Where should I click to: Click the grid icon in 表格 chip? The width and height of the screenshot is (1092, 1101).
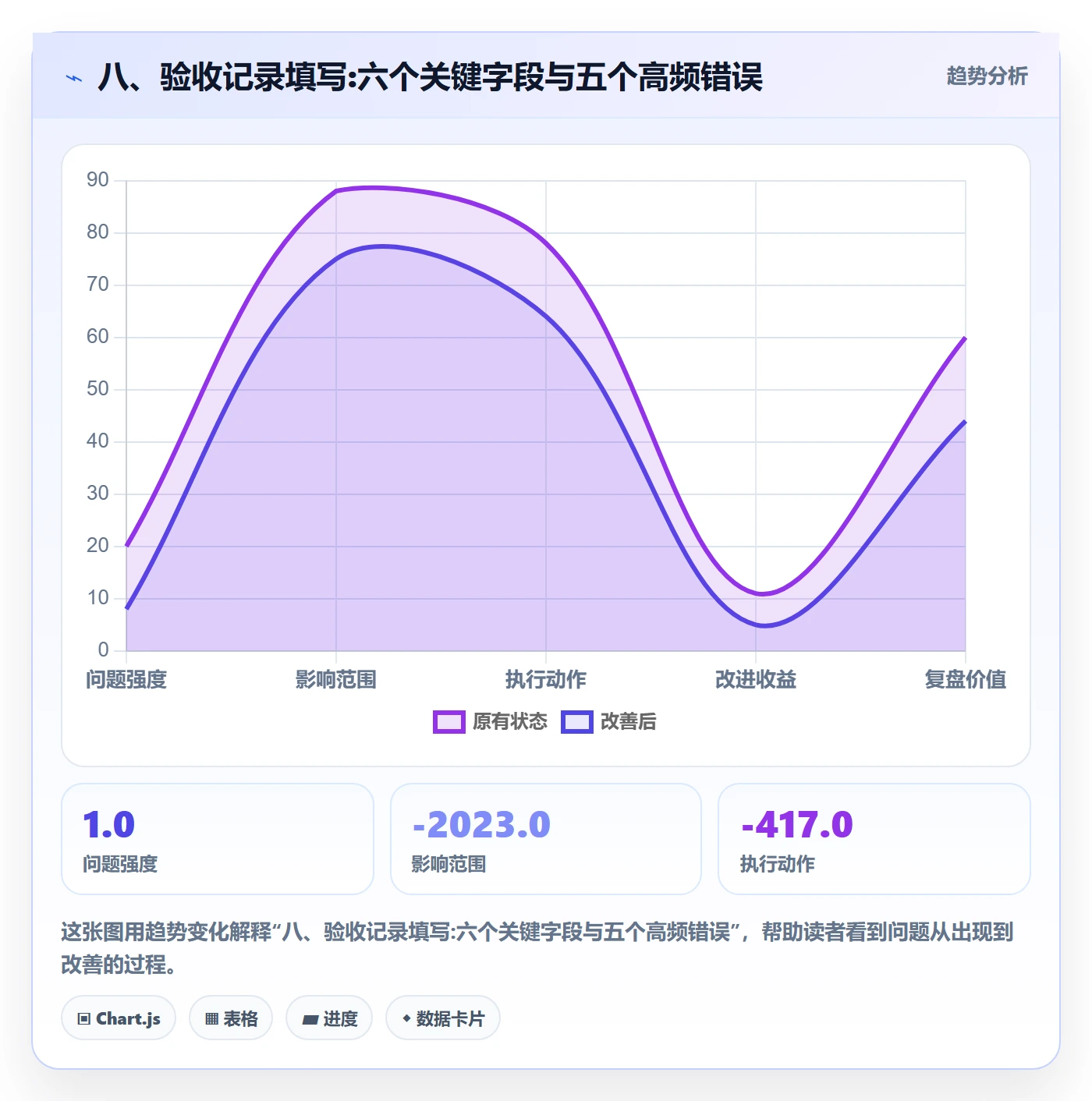pyautogui.click(x=211, y=1019)
